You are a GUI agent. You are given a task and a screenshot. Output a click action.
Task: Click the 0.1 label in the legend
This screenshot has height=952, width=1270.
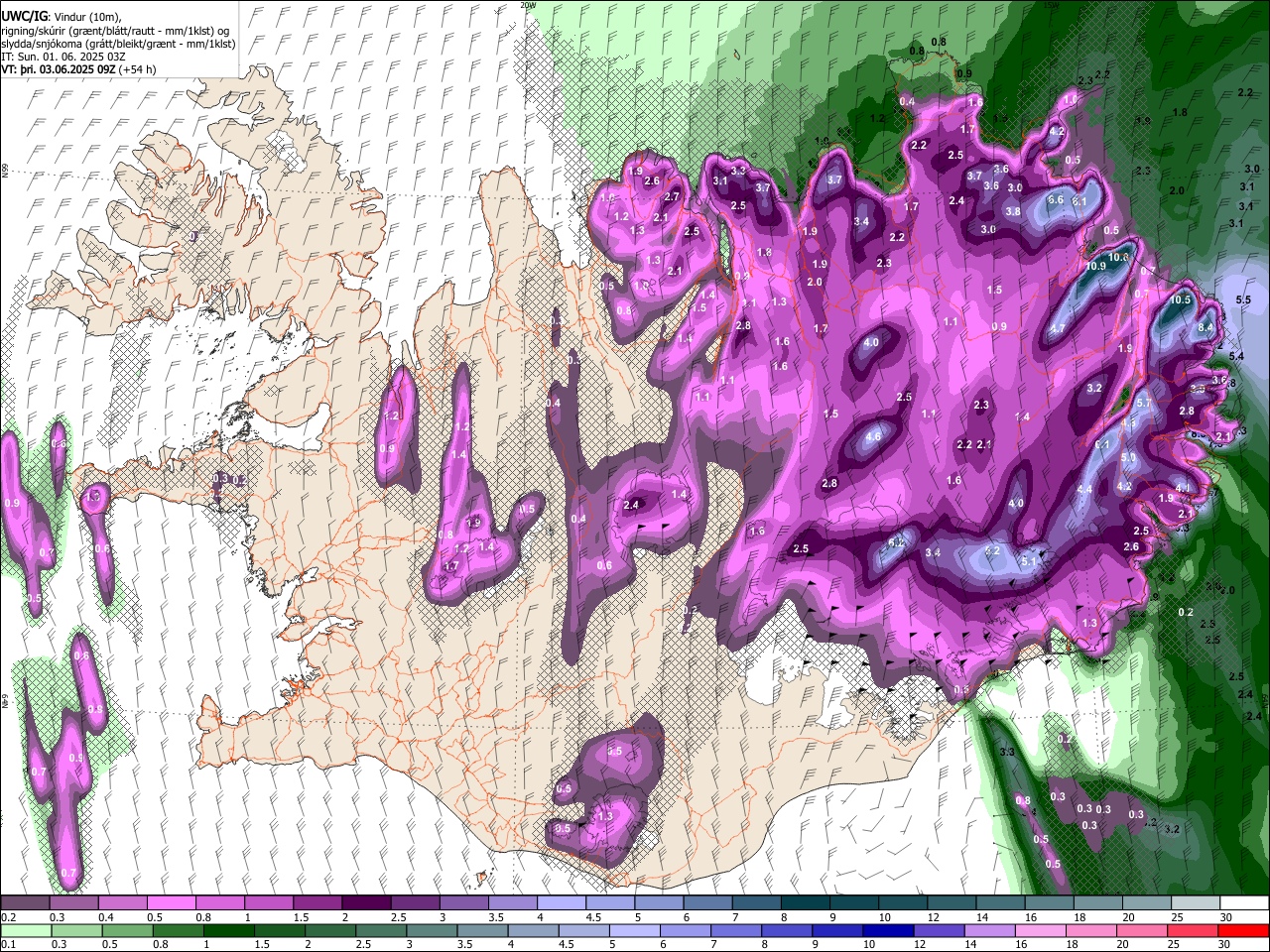[9, 945]
